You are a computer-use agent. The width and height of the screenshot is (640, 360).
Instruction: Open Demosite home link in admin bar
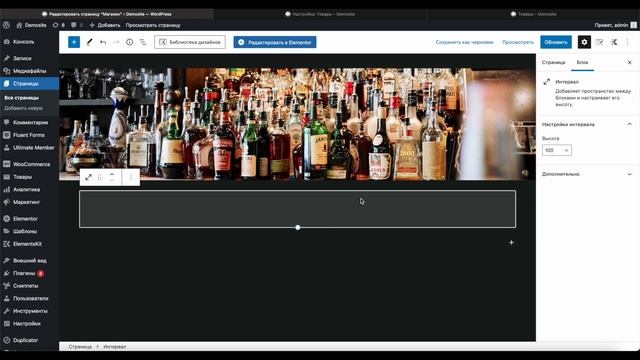[31, 25]
